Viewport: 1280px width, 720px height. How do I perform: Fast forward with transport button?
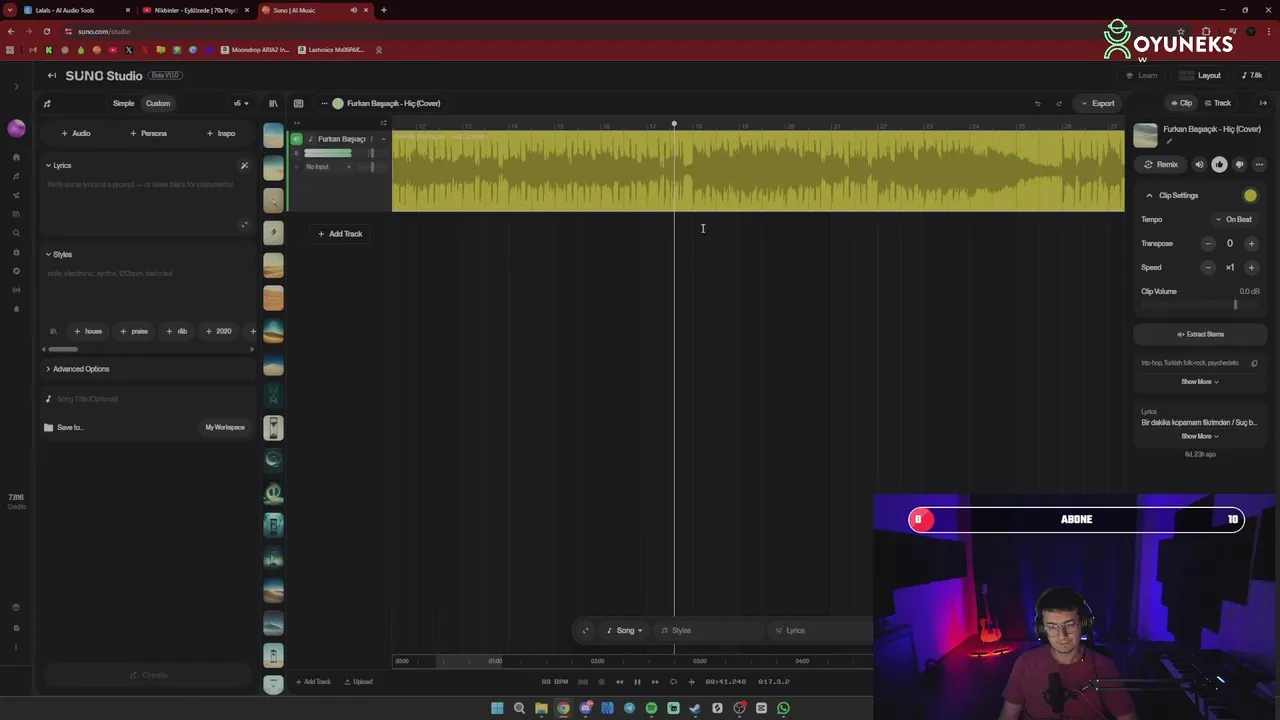click(655, 682)
